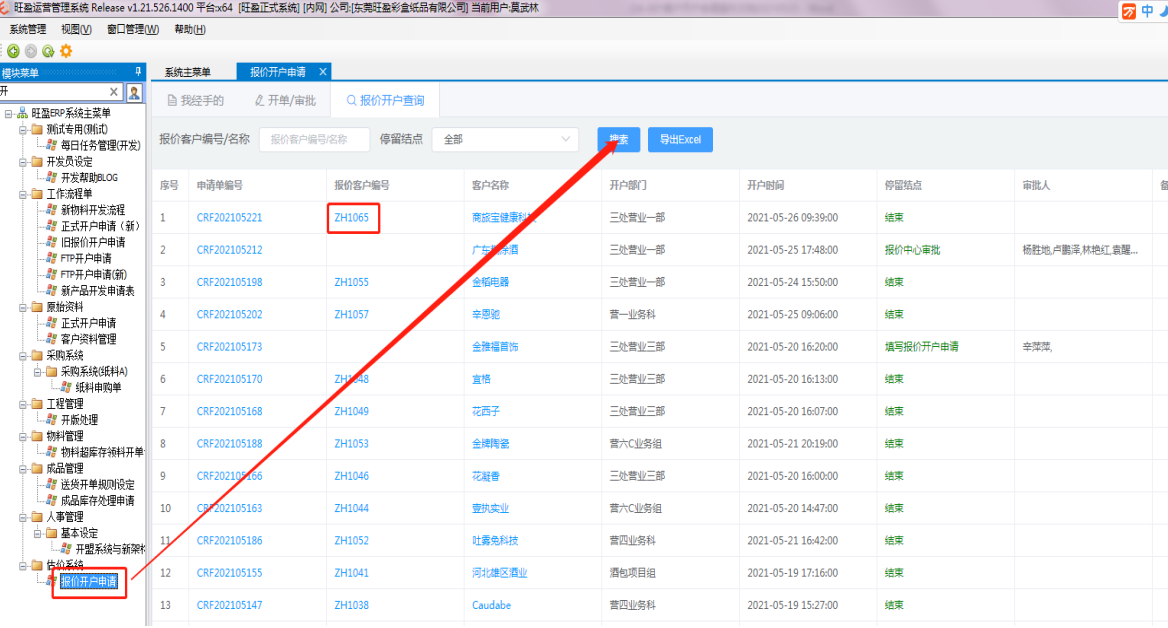Screen dimensions: 1168x628
Task: Click the module icon for 开版处理
Action: point(51,419)
